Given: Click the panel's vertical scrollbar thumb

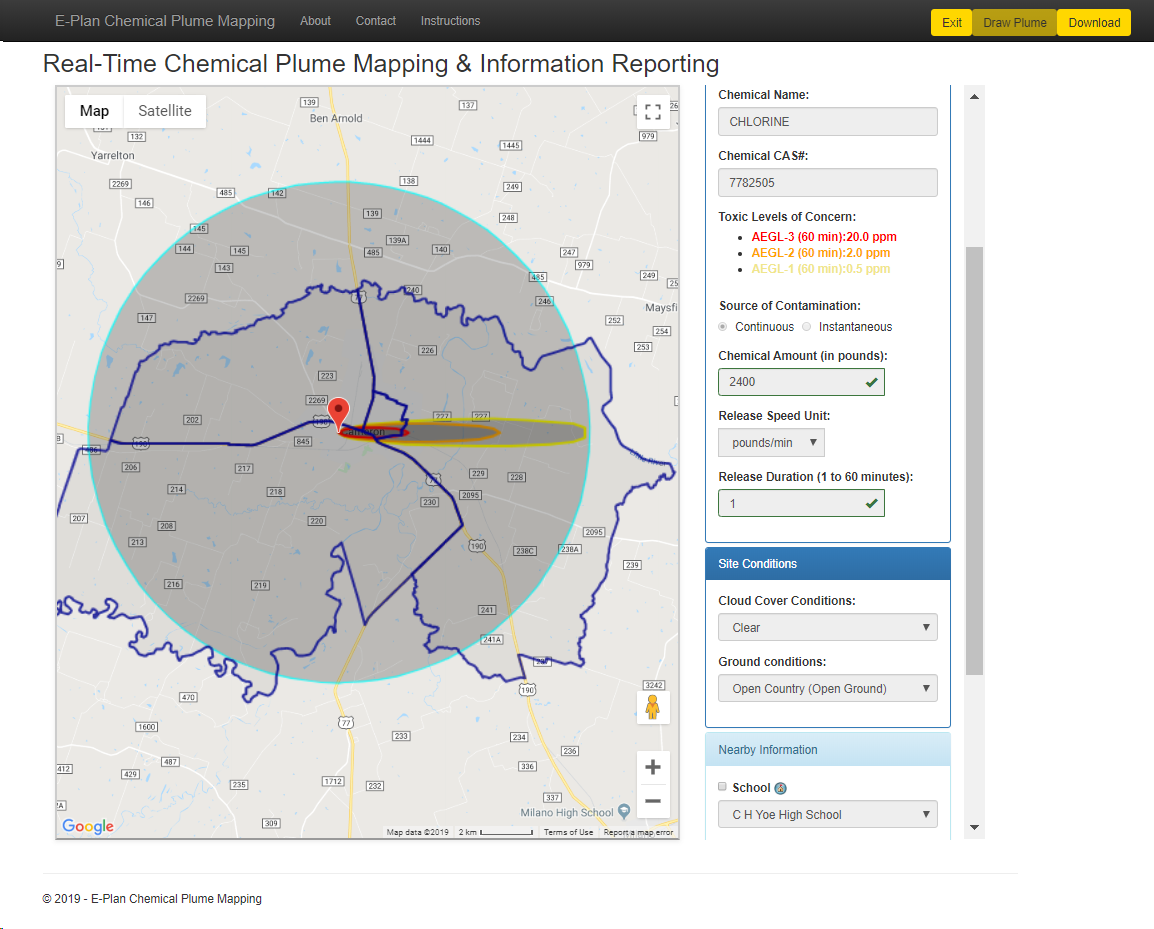Looking at the screenshot, I should [974, 460].
